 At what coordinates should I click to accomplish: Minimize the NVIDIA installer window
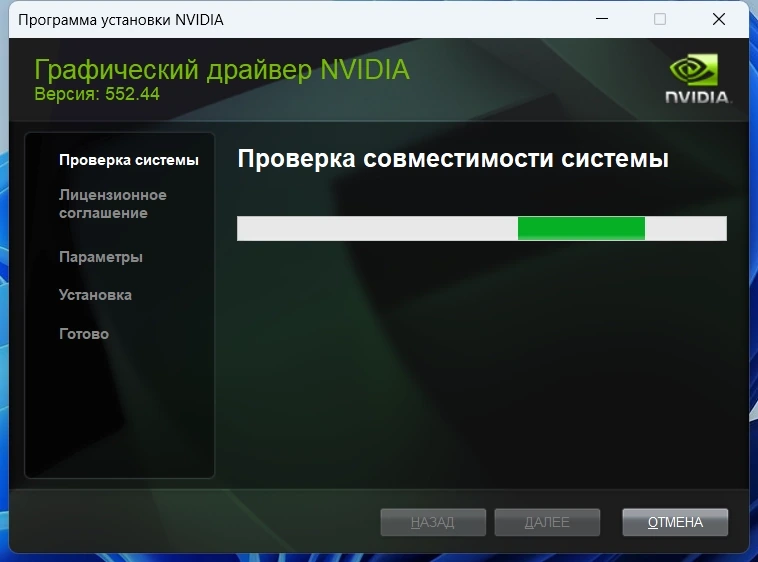[602, 19]
